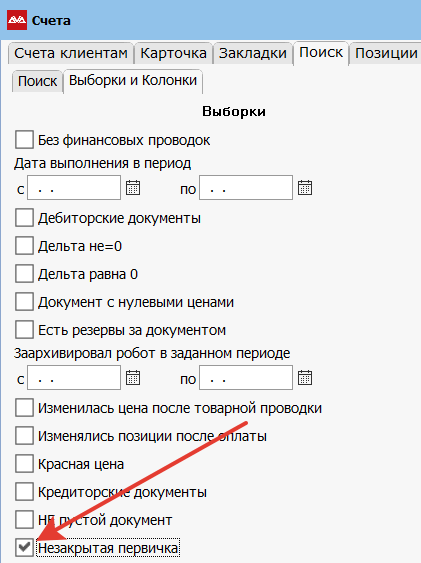Go to 'Закладки' tab
Image resolution: width=421 pixels, height=563 pixels.
[x=253, y=53]
